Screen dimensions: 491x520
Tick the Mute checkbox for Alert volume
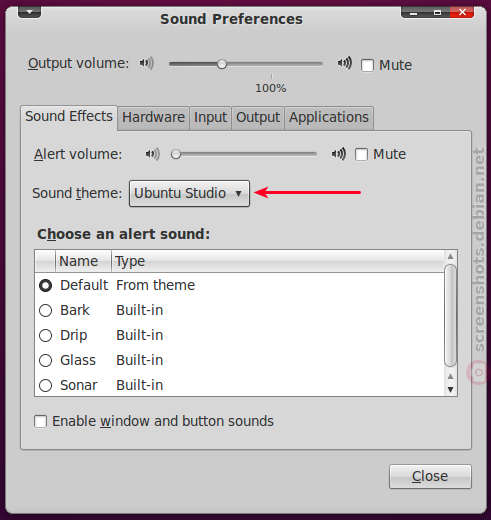(361, 155)
